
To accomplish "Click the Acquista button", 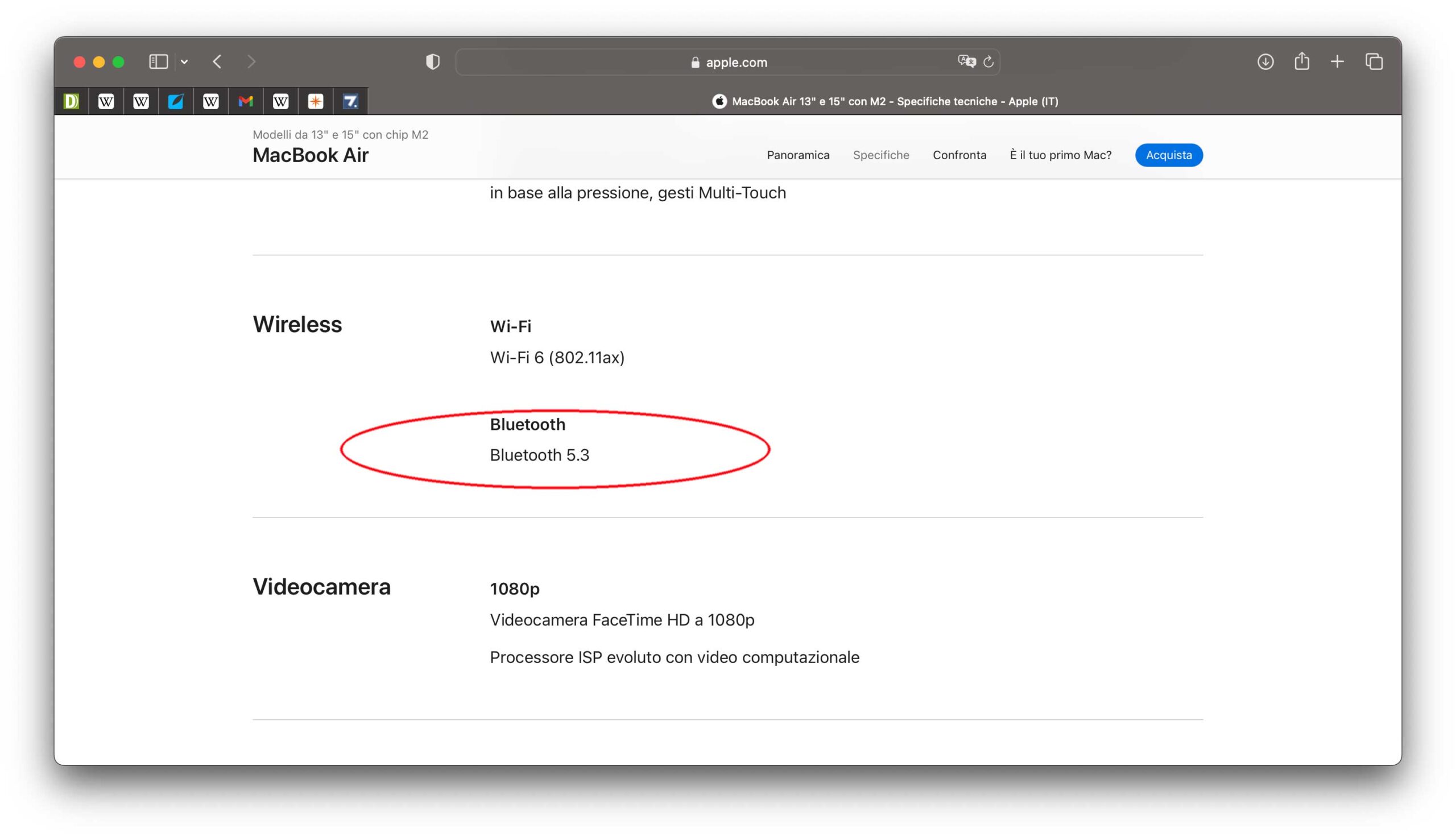I will [x=1169, y=155].
